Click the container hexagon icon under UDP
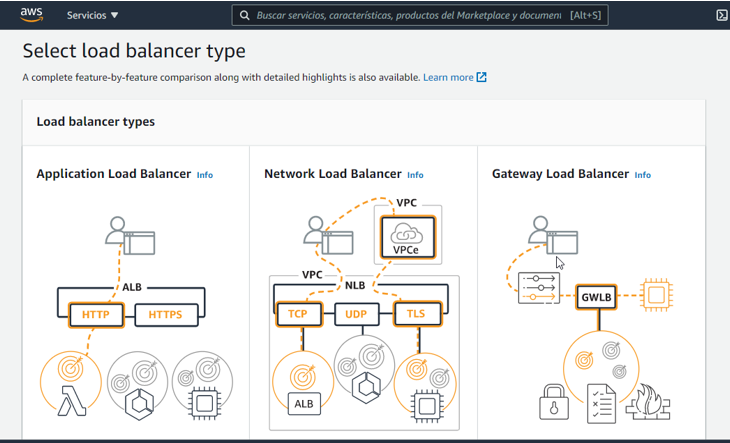 pyautogui.click(x=366, y=388)
